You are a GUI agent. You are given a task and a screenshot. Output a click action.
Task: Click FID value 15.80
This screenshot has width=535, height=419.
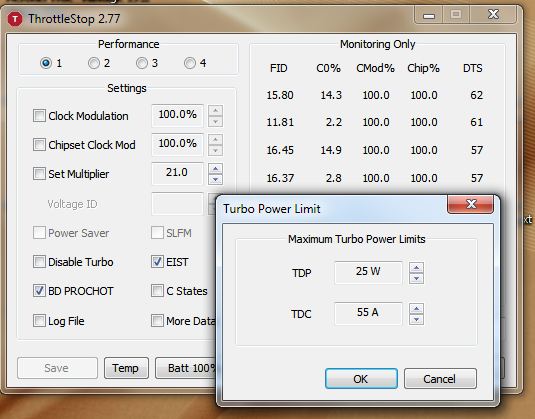click(280, 95)
